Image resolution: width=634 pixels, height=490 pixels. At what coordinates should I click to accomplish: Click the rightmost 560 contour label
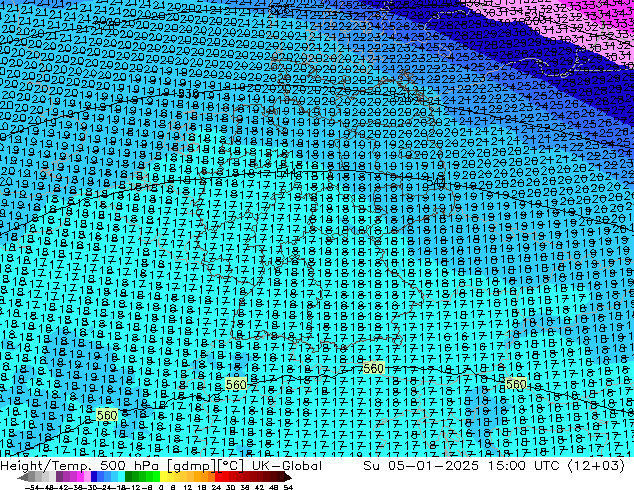pyautogui.click(x=516, y=384)
